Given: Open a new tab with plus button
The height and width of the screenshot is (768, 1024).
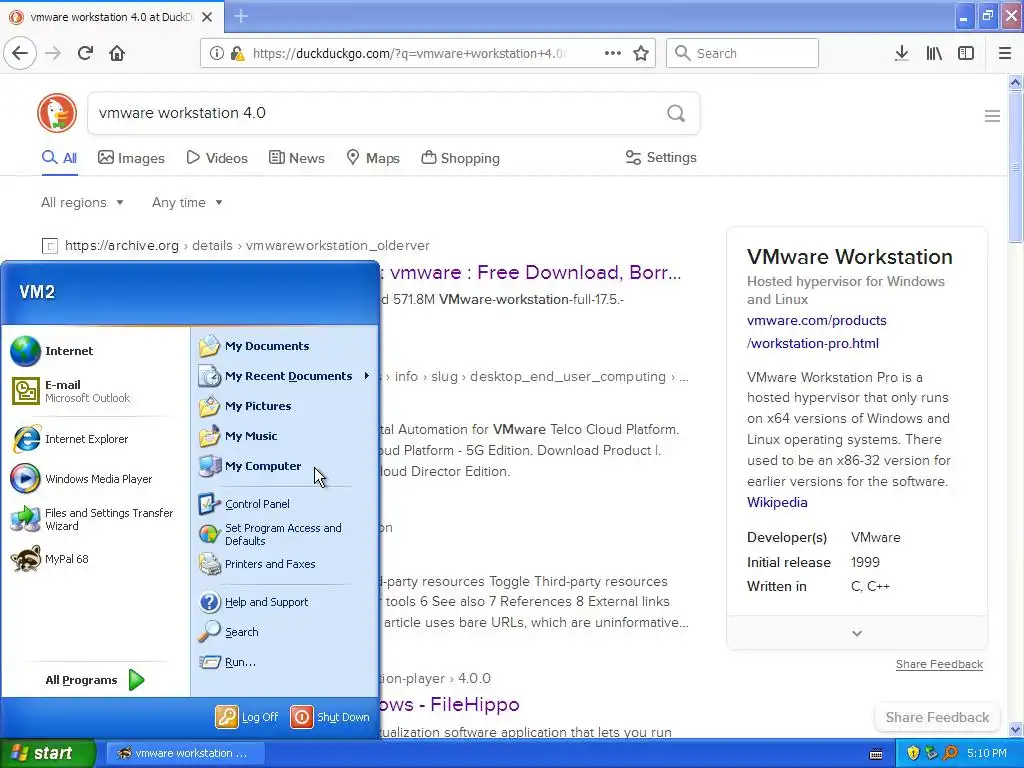Looking at the screenshot, I should click(x=241, y=16).
